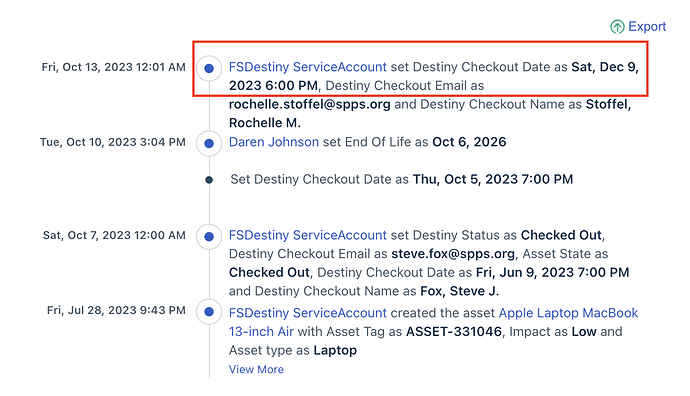Screen dimensions: 690x396
Task: Open FSDestiny ServiceAccount link in Oct 13 entry
Action: tap(308, 67)
